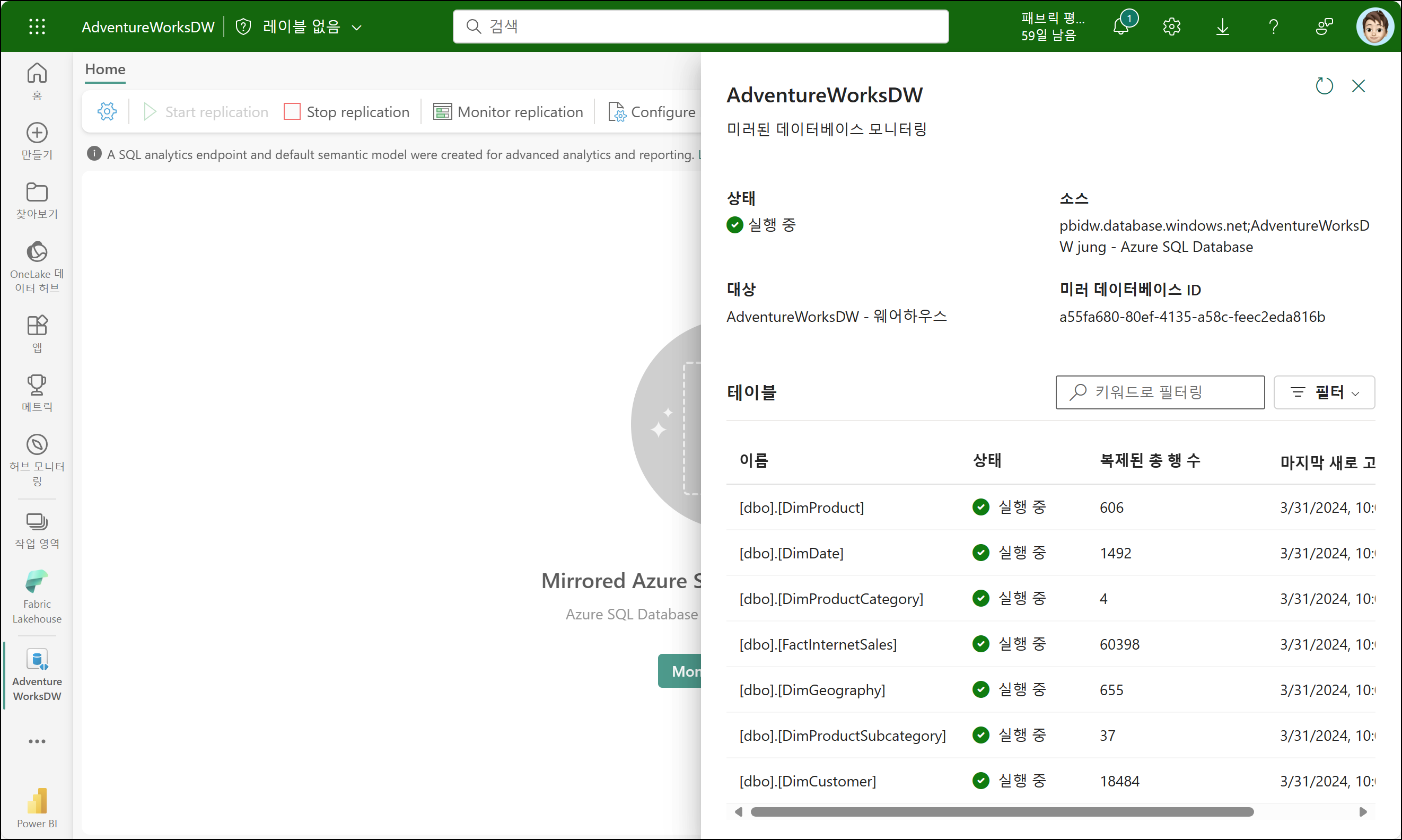Refresh the monitoring panel
This screenshot has width=1402, height=840.
1324,86
